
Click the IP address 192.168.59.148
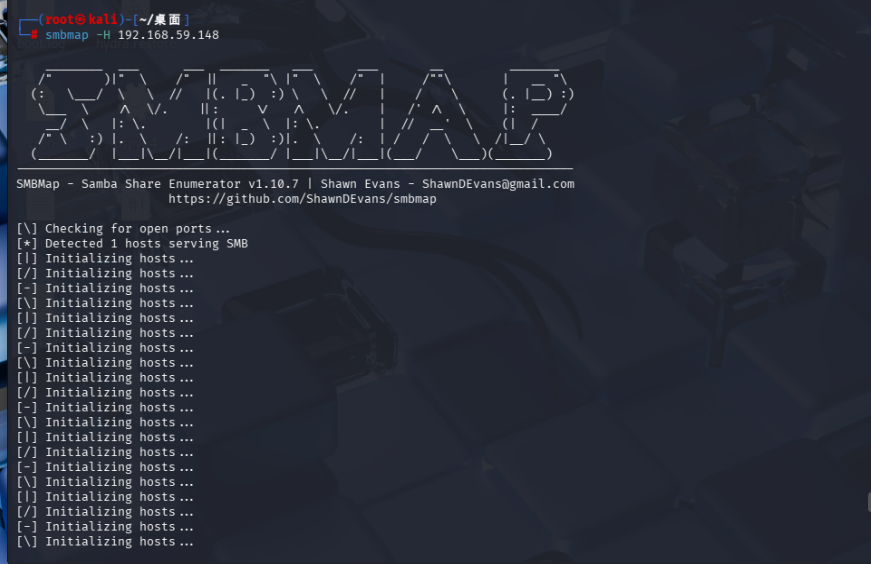pos(168,35)
